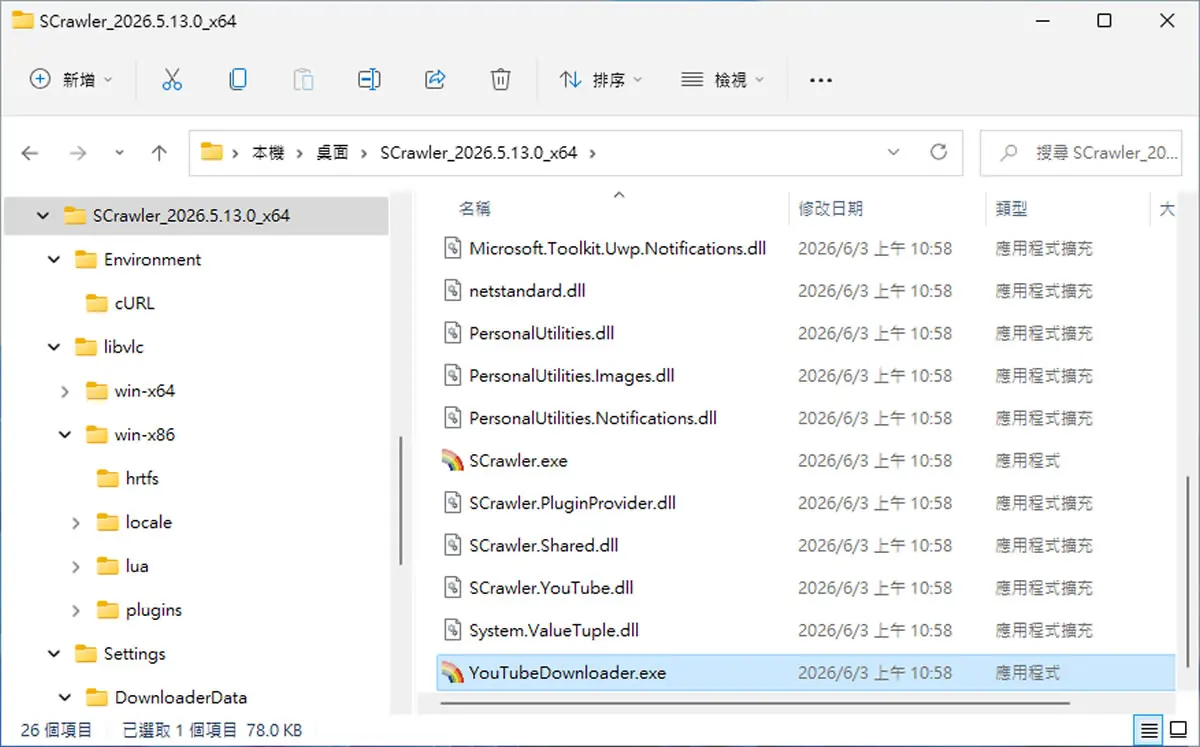Collapse the Environment tree folder
Viewport: 1200px width, 747px height.
click(x=53, y=260)
